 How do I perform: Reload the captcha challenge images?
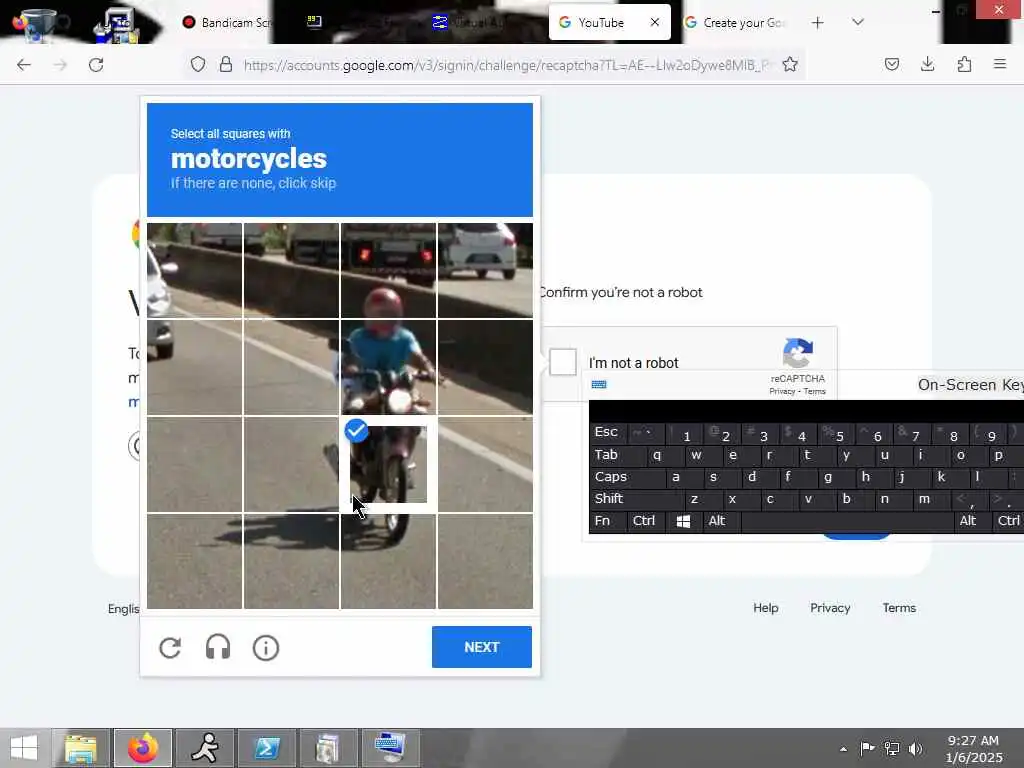coord(170,648)
